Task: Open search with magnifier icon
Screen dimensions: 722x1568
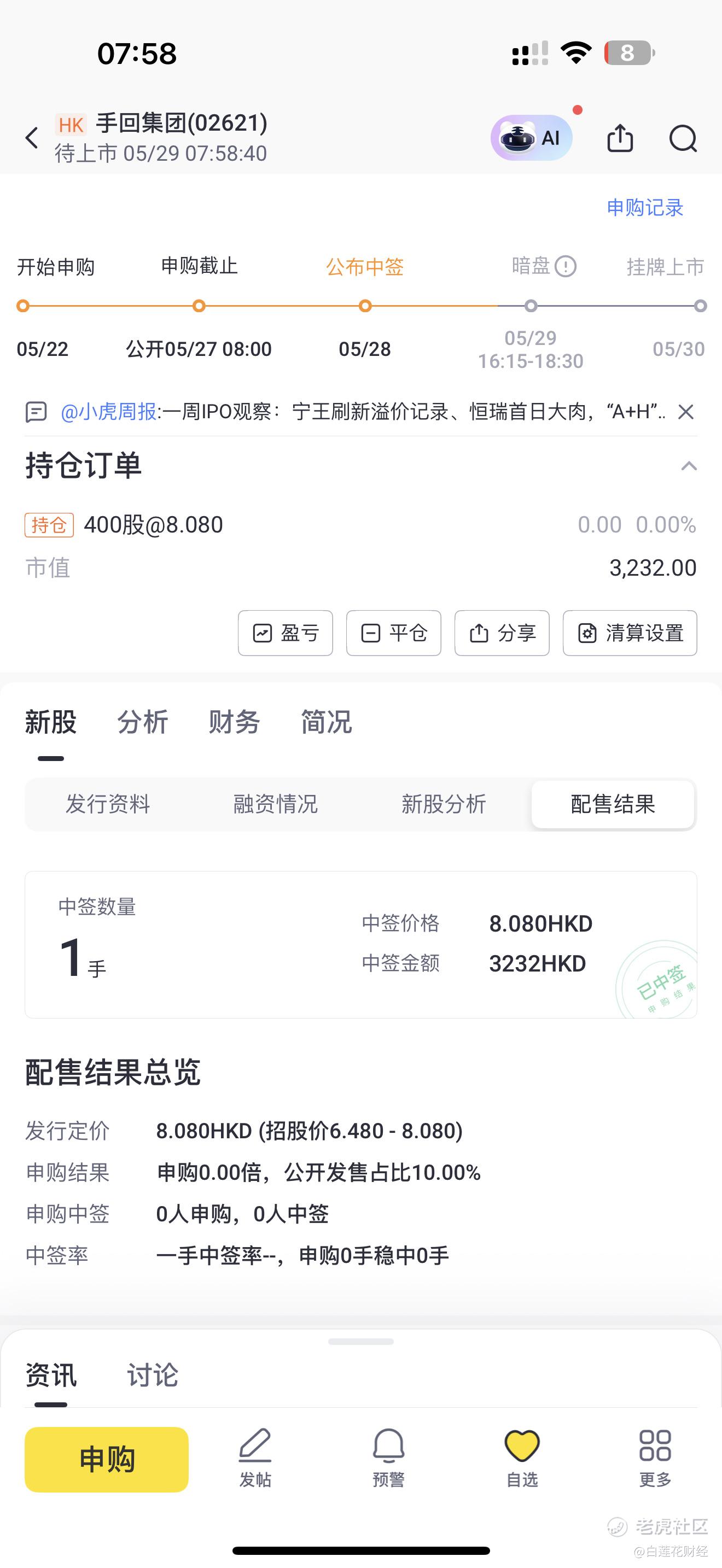Action: [683, 138]
